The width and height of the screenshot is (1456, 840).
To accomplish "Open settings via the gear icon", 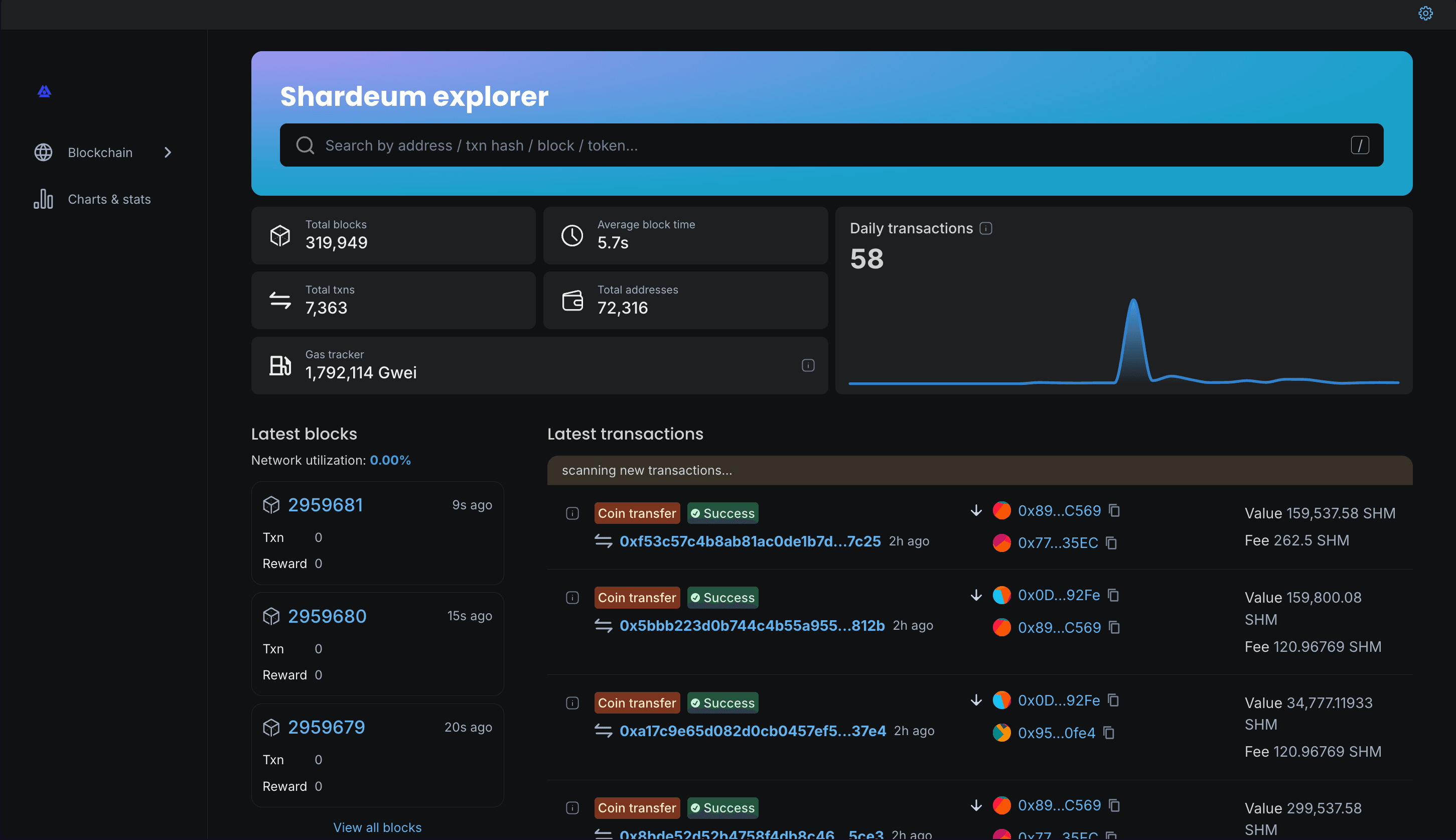I will tap(1425, 13).
